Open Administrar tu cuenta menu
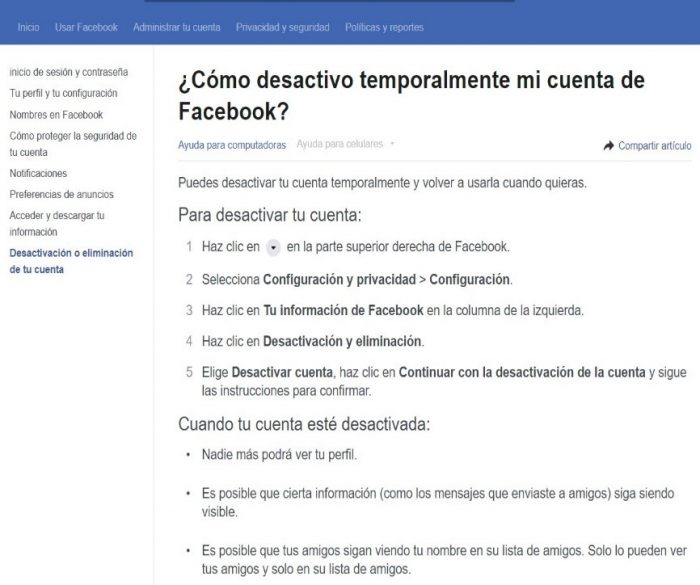 coord(177,27)
